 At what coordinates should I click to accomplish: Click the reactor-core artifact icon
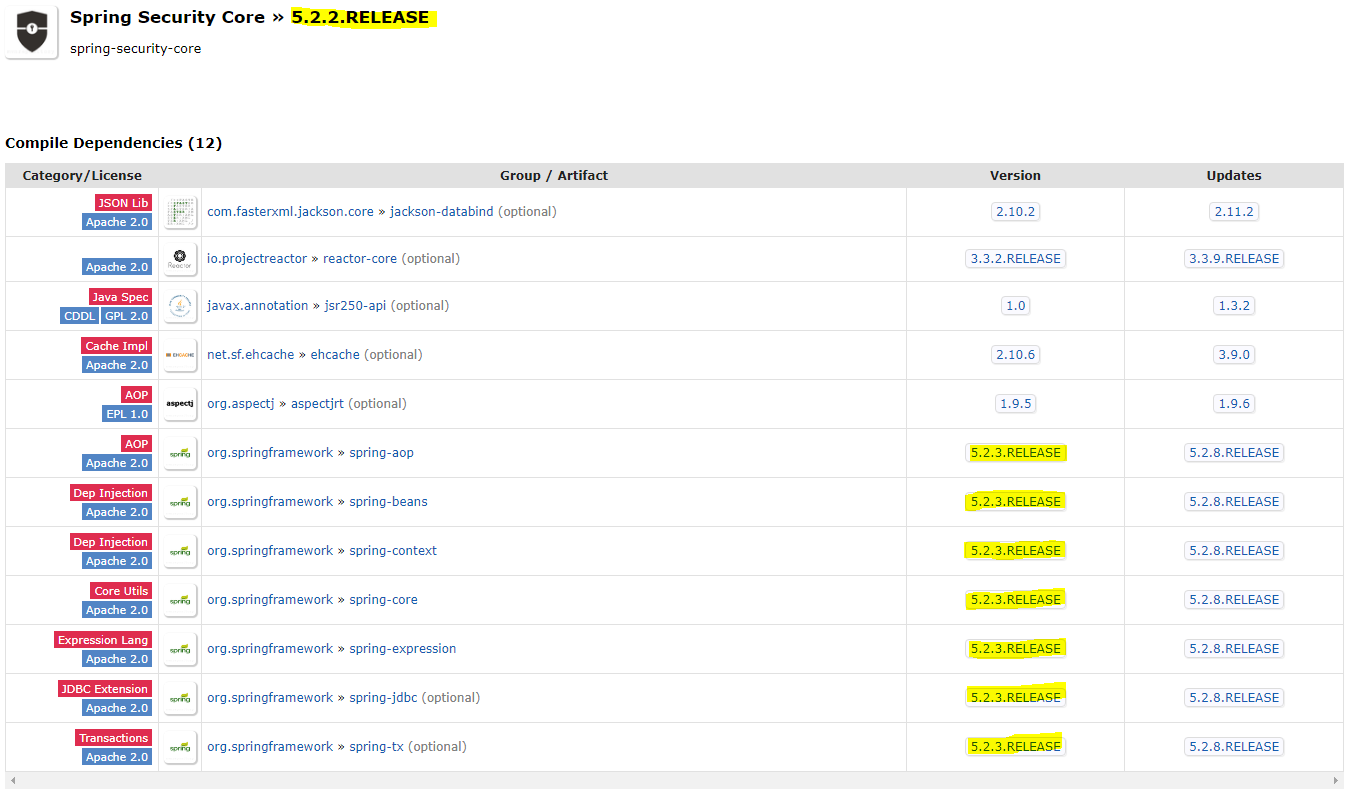coord(181,259)
